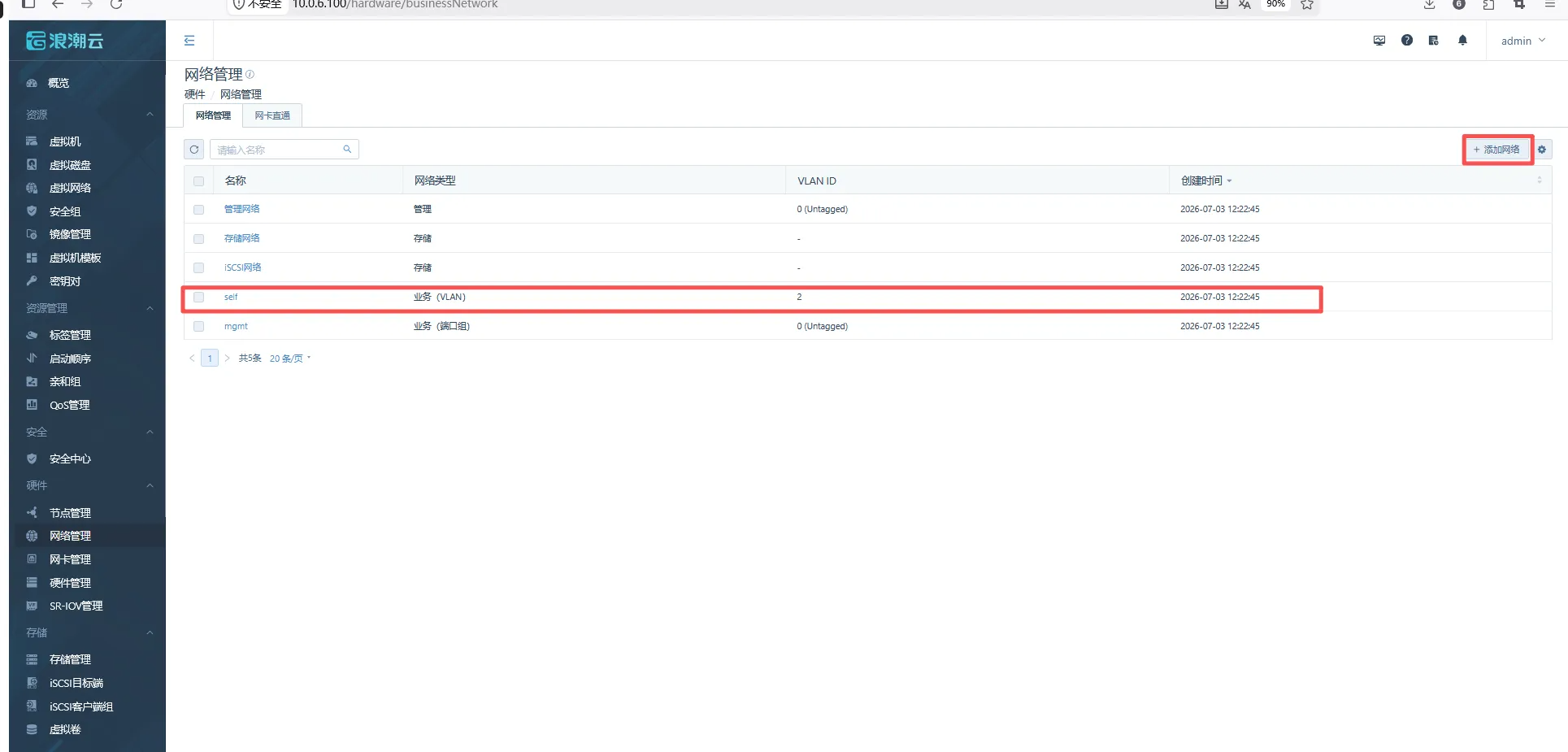This screenshot has height=752, width=1568.
Task: Open the task list icon in header
Action: click(1434, 41)
